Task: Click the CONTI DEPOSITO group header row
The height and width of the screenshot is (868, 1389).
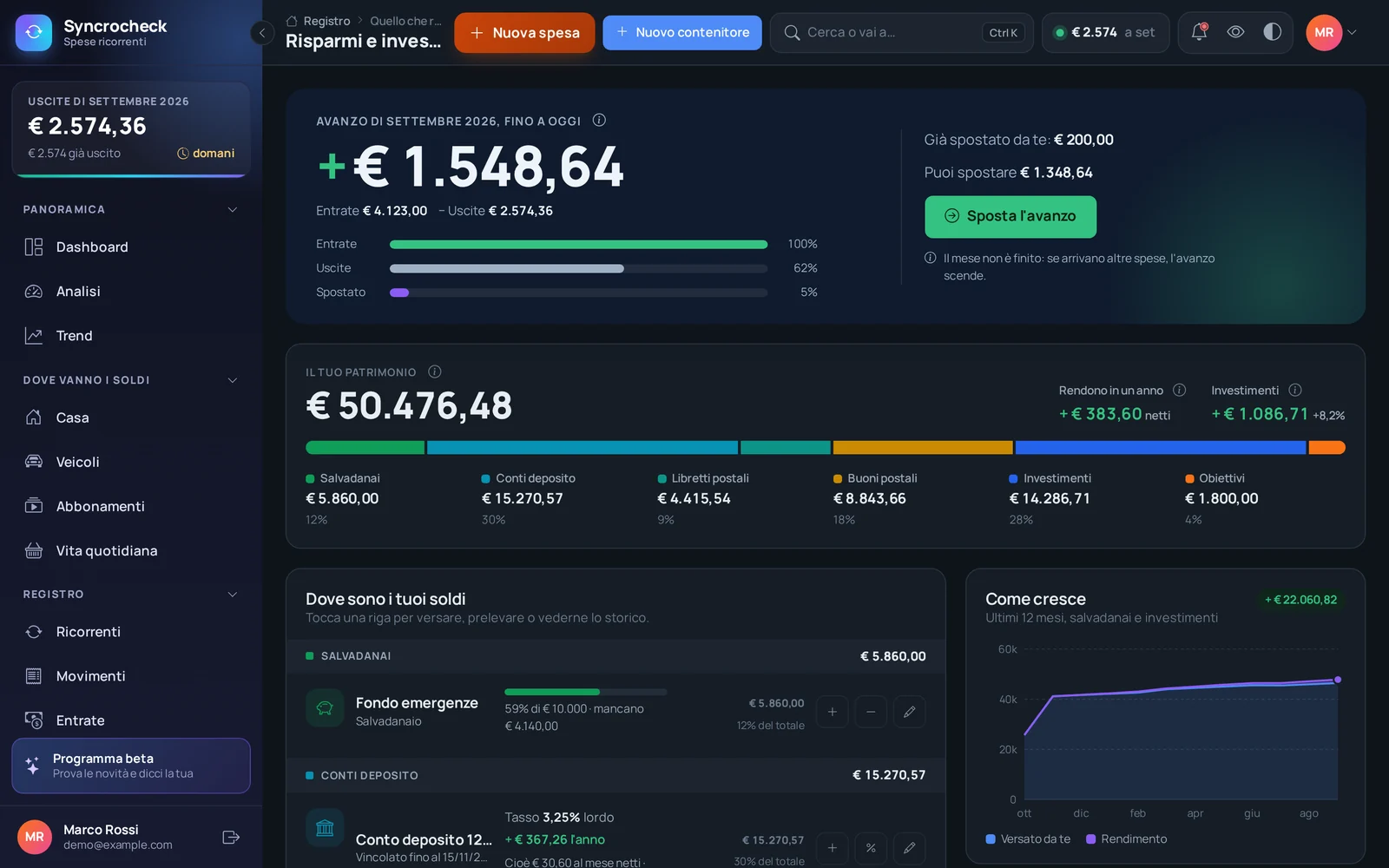Action: point(616,775)
